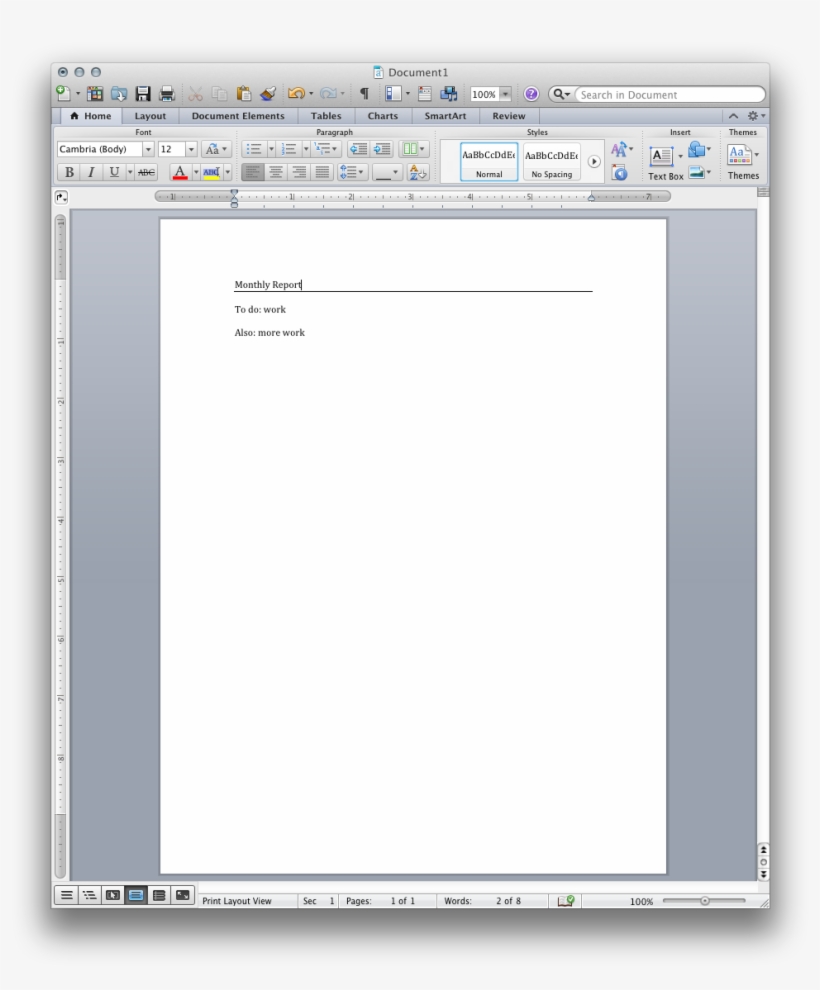Select the Format Painter brush icon
Viewport: 820px width, 990px height.
click(x=266, y=92)
